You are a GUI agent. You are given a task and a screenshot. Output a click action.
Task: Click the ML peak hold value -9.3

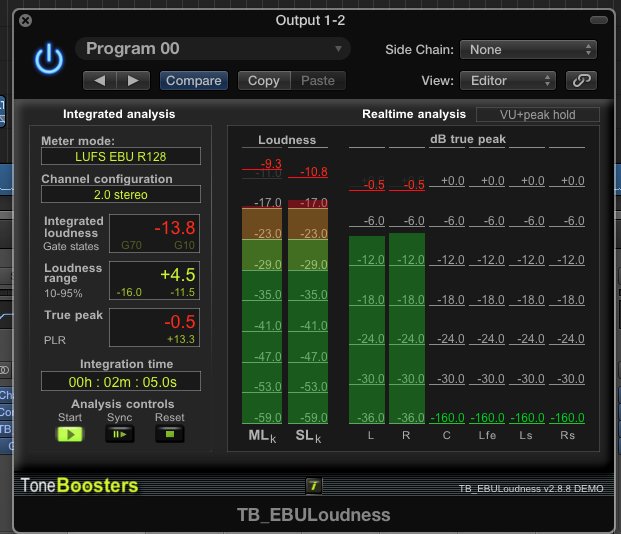click(x=271, y=163)
